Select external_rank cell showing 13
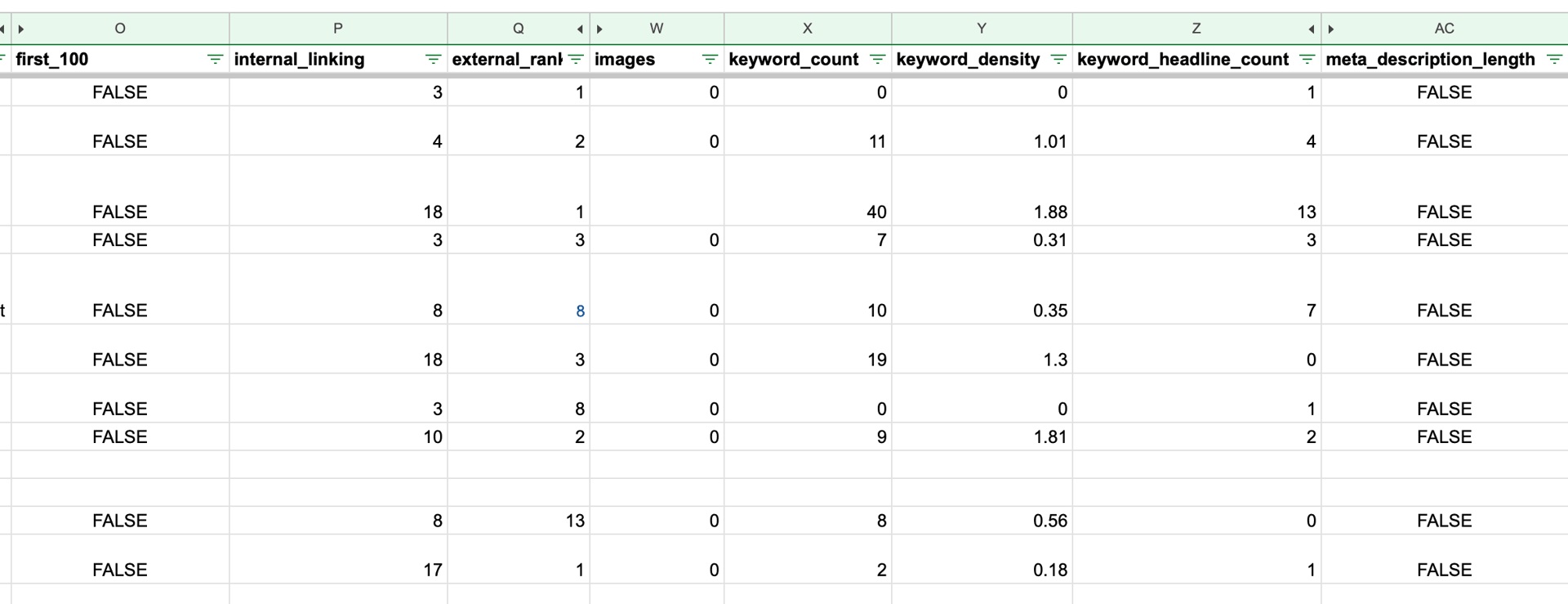 519,521
